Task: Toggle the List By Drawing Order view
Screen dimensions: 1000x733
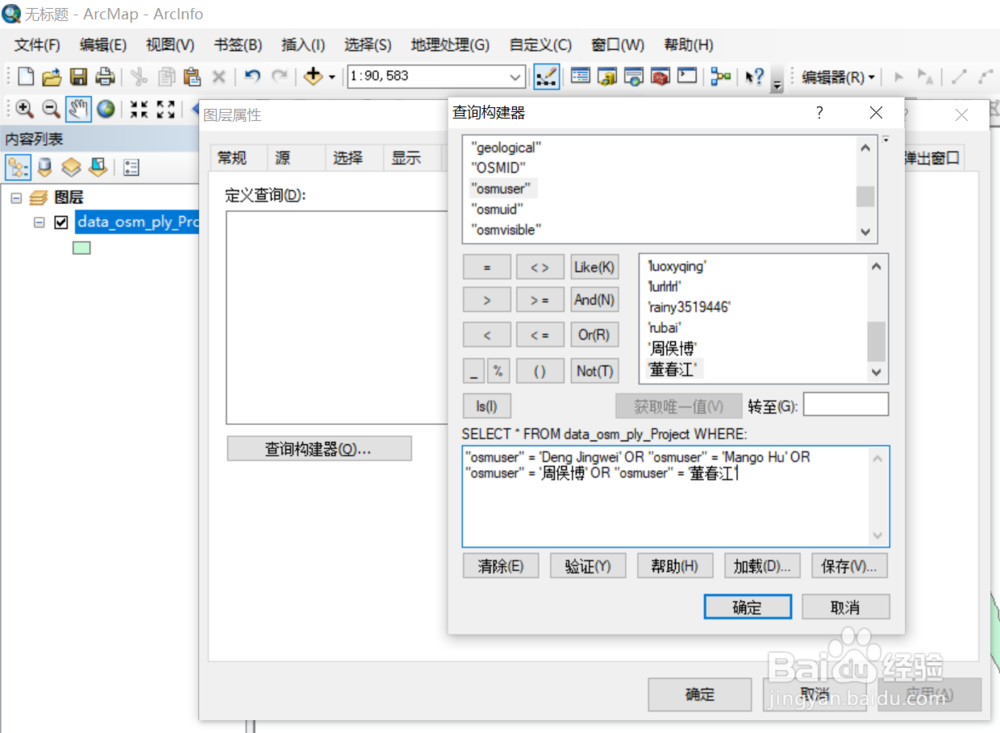Action: point(18,167)
